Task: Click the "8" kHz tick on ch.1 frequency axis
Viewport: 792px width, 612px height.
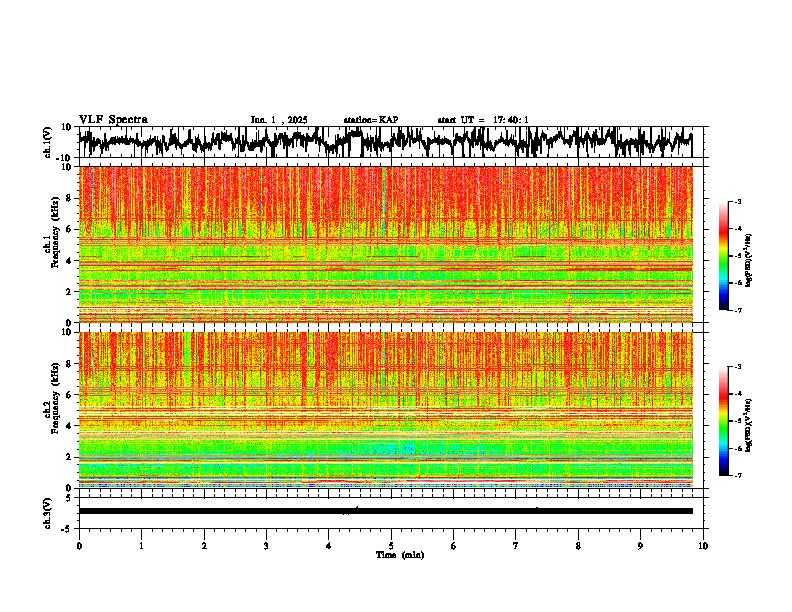Action: pos(70,198)
